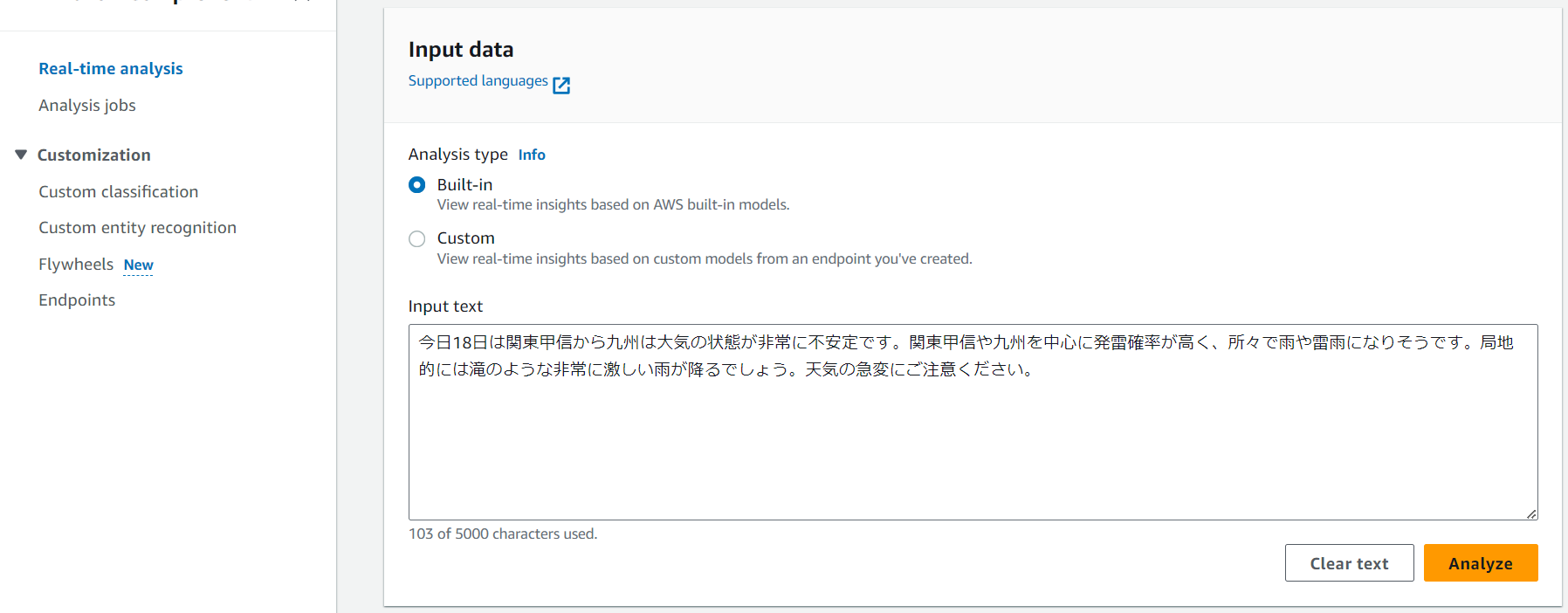This screenshot has height=613, width=1568.
Task: Click the Info link beside Analysis type
Action: [532, 155]
